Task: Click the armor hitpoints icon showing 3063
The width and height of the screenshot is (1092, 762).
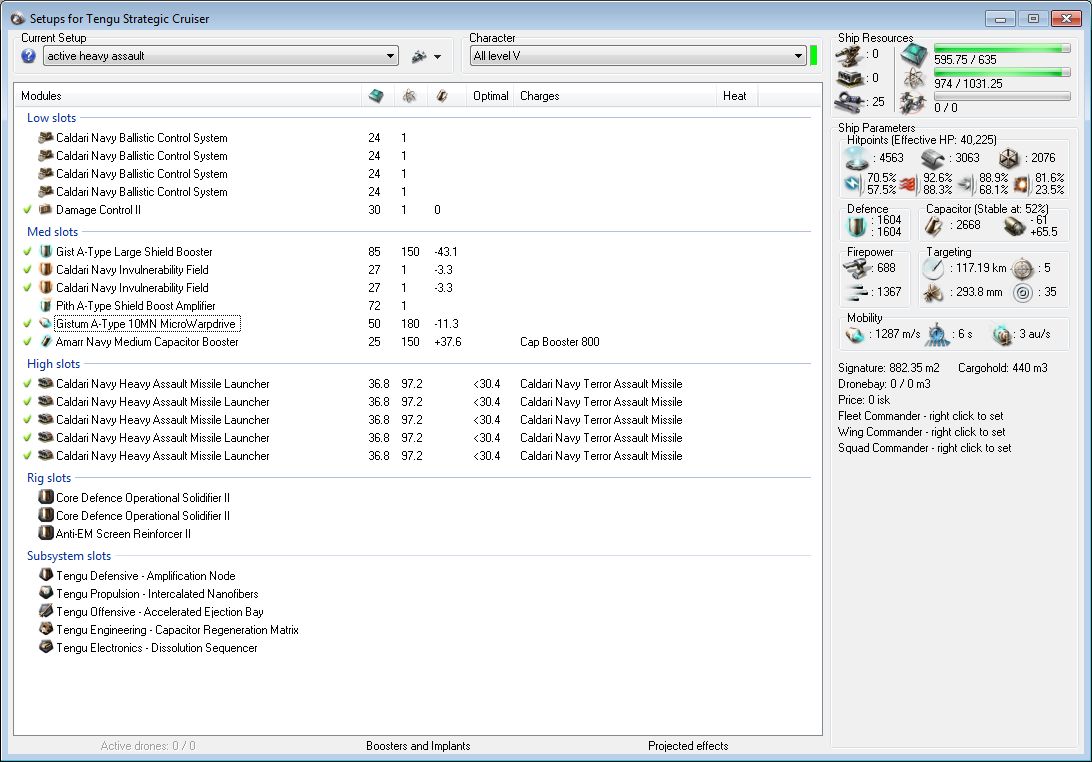Action: pyautogui.click(x=933, y=159)
